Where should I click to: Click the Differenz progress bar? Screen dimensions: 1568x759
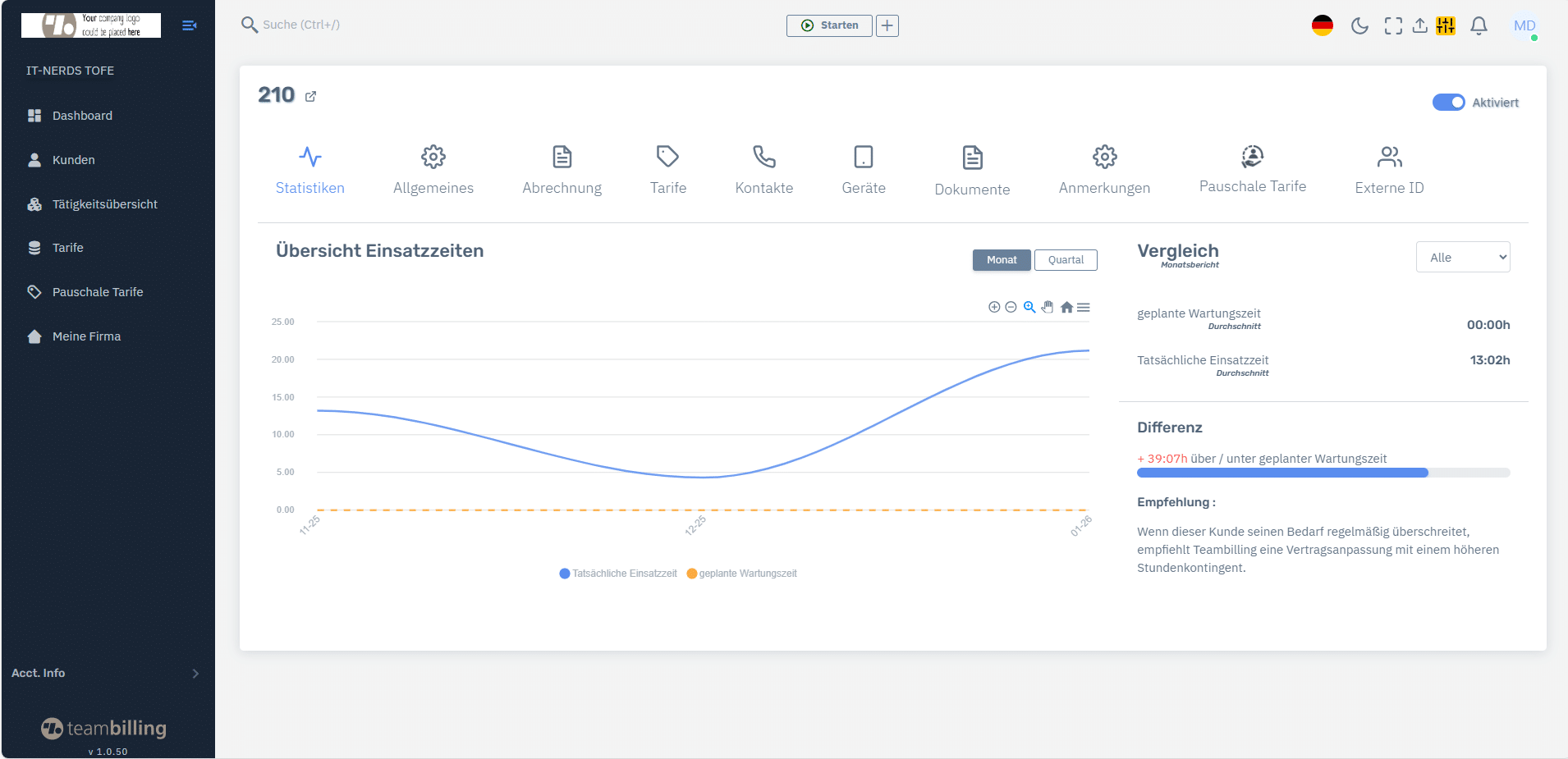(x=1323, y=473)
